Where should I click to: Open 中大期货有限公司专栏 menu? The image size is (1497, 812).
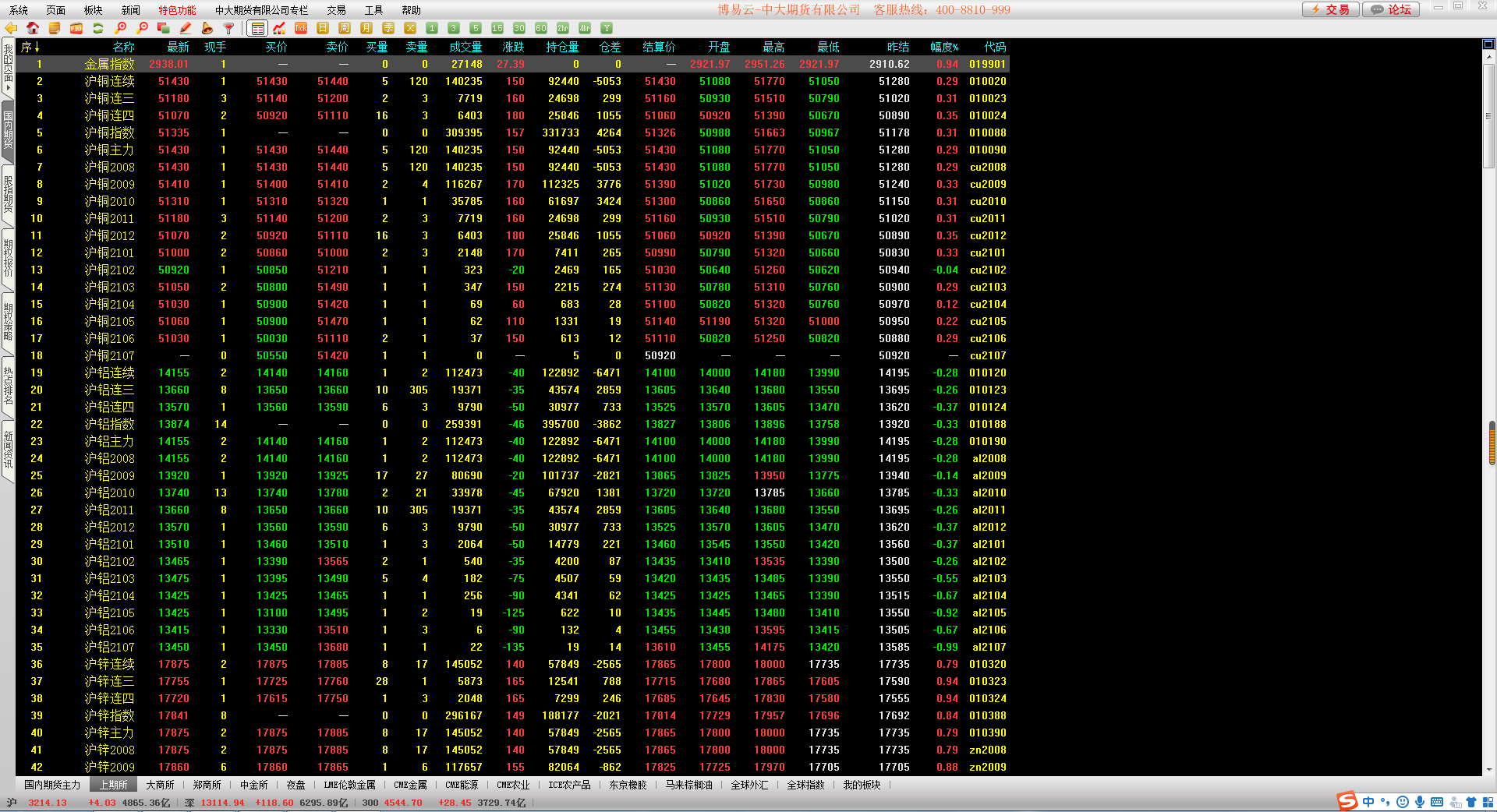click(262, 10)
